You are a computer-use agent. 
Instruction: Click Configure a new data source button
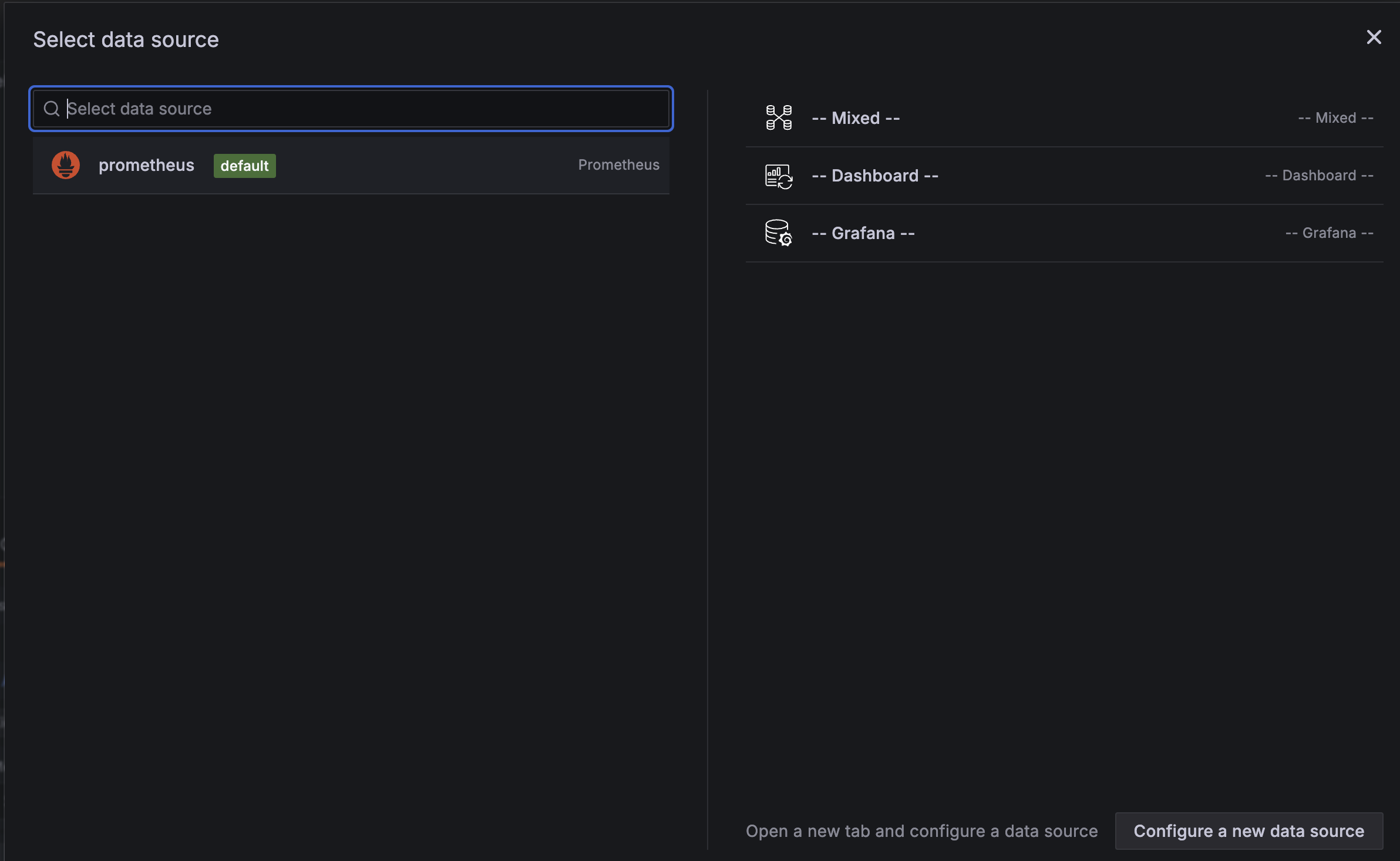click(x=1248, y=831)
